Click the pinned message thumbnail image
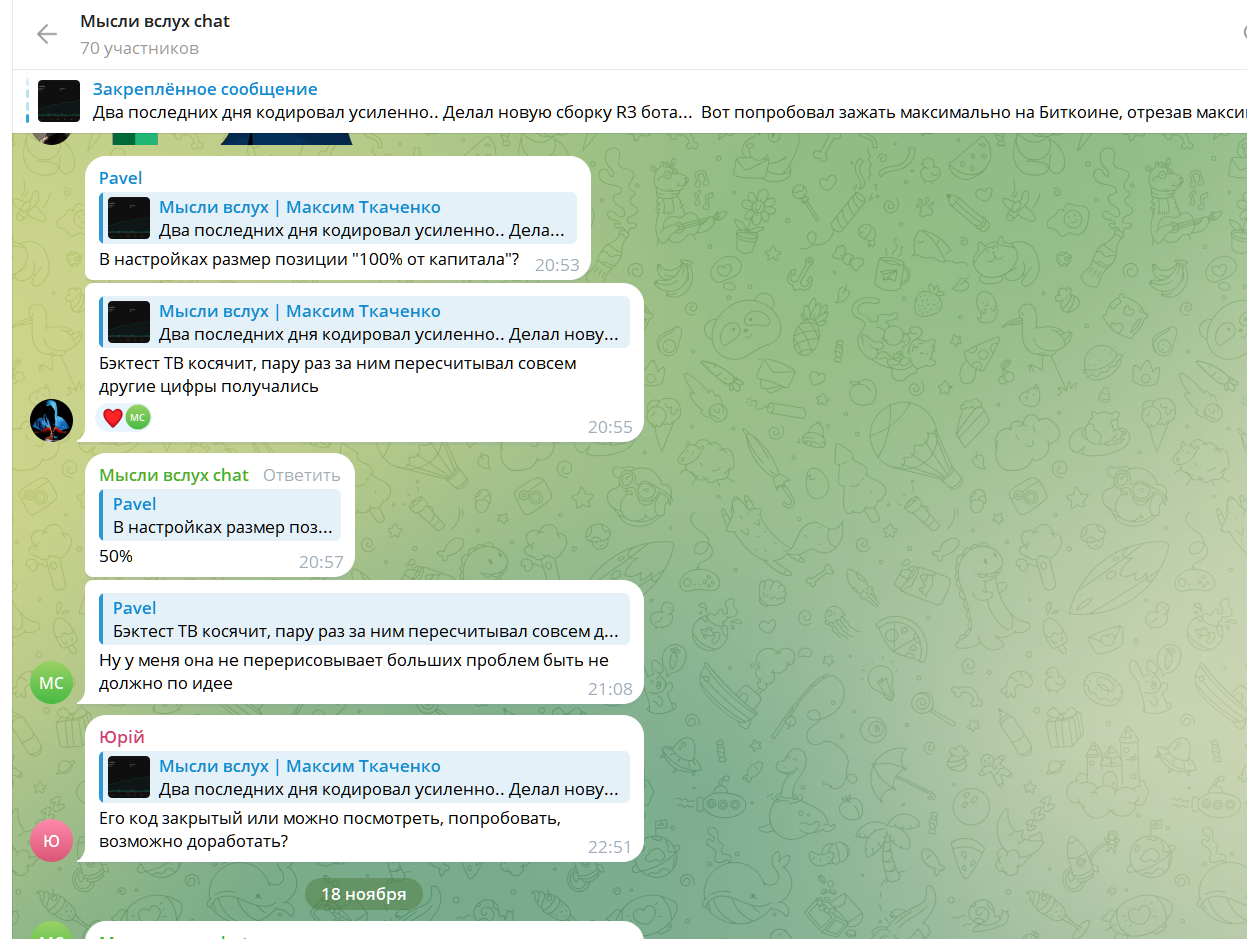The width and height of the screenshot is (1247, 939). pos(59,101)
